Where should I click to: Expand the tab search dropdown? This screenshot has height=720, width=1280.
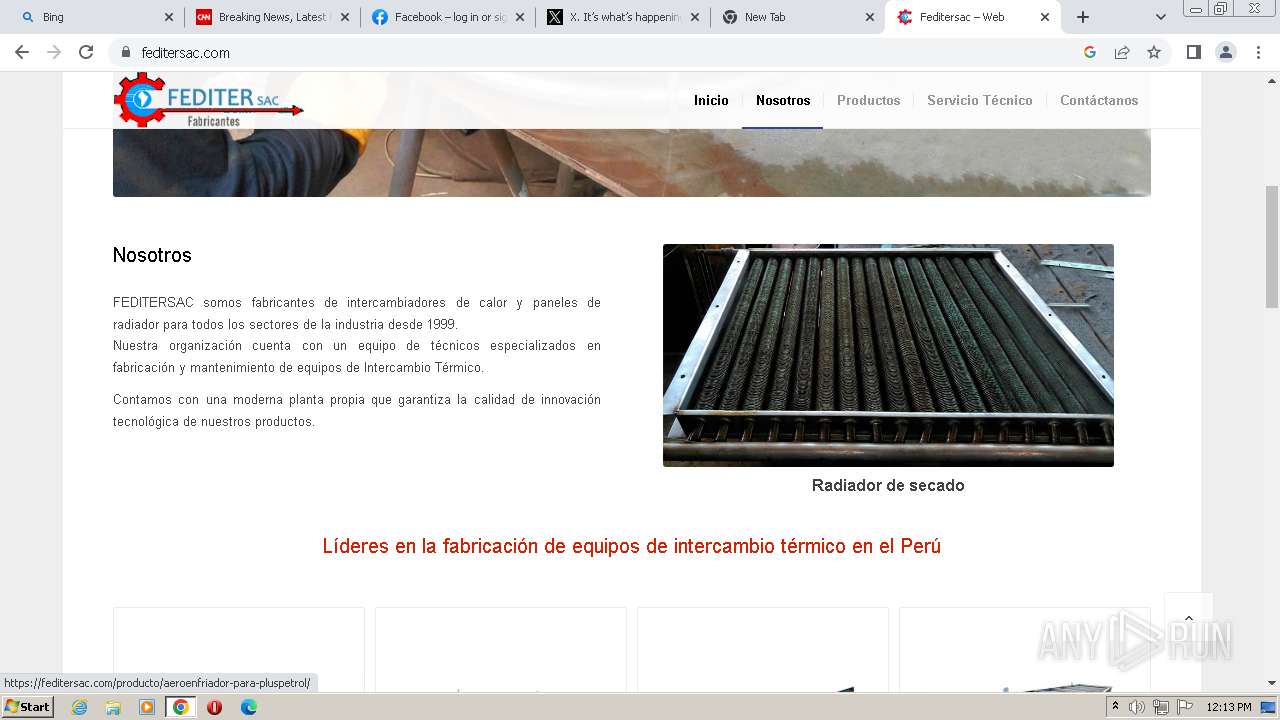coord(1160,17)
